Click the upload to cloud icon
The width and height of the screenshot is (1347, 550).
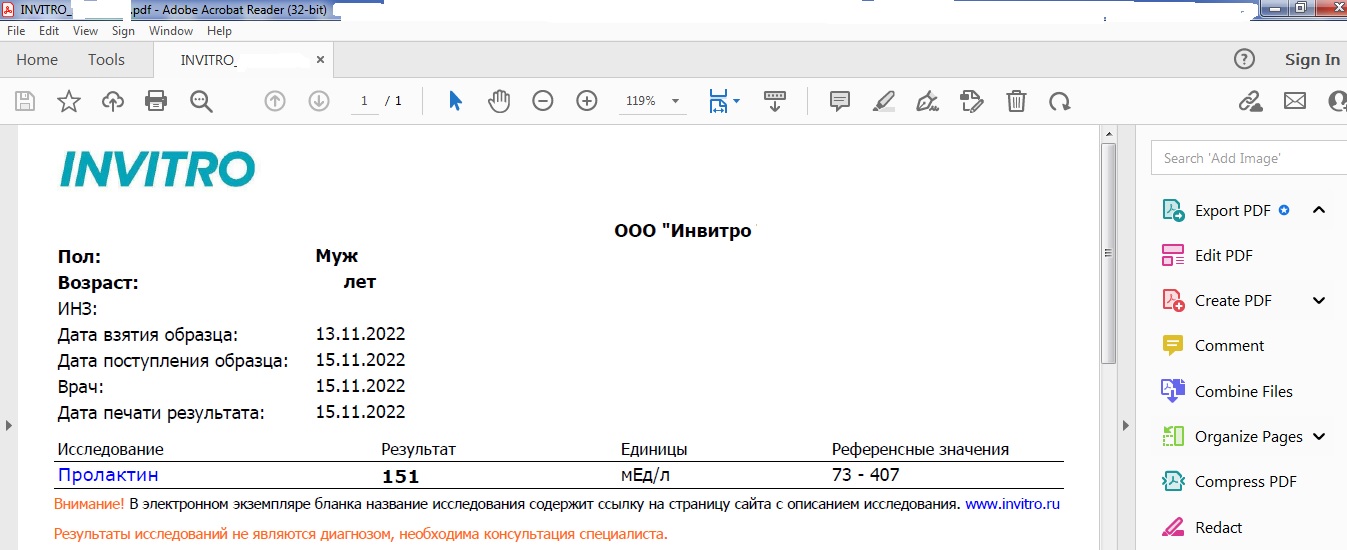[113, 101]
